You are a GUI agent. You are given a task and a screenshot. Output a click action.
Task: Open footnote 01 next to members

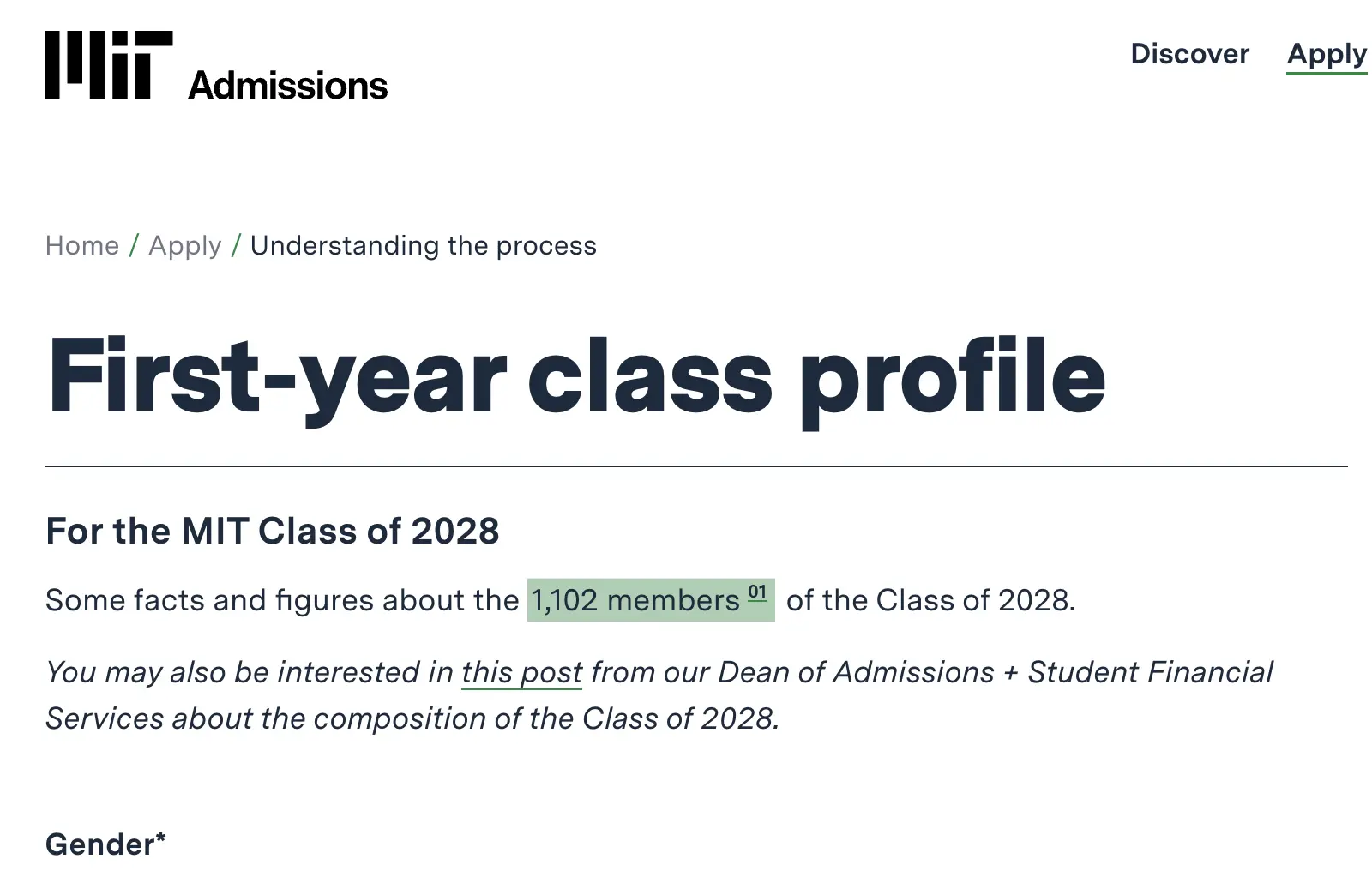pos(757,592)
